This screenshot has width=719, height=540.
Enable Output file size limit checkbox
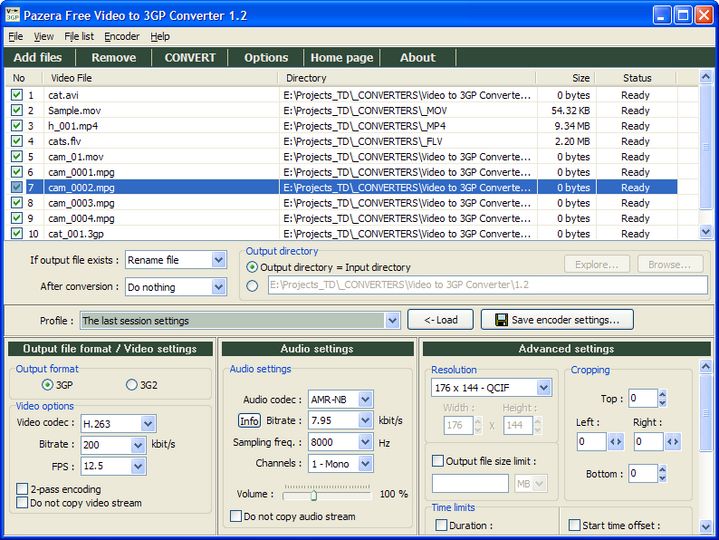[x=438, y=461]
